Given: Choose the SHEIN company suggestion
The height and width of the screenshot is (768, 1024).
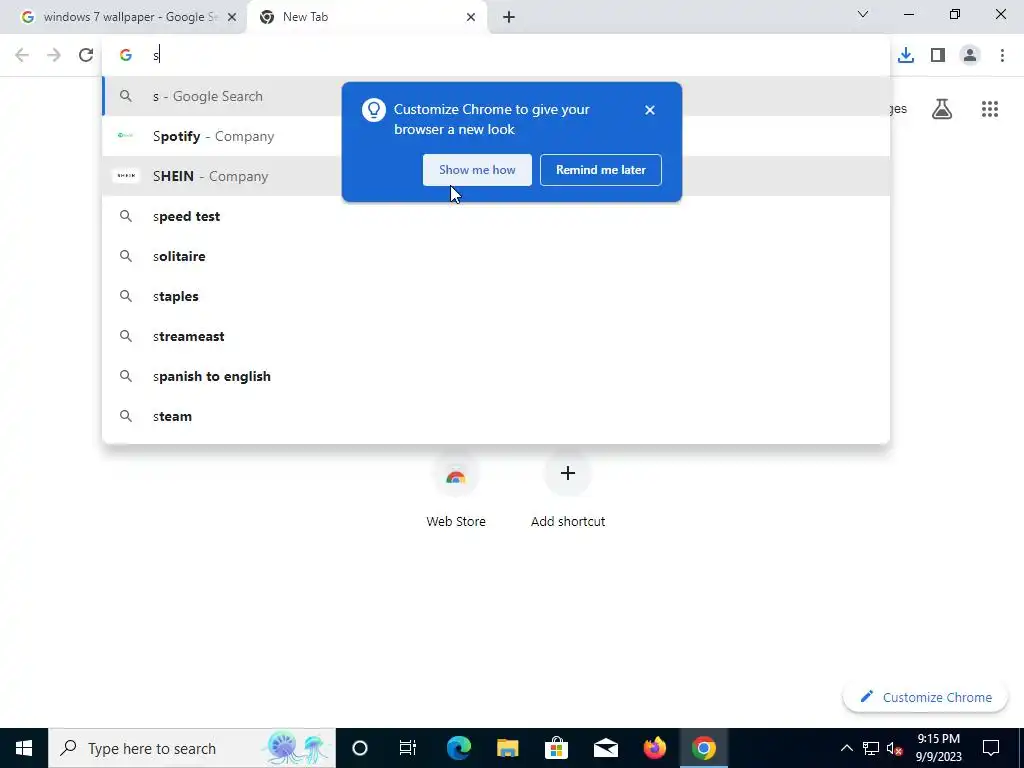Looking at the screenshot, I should (x=496, y=176).
